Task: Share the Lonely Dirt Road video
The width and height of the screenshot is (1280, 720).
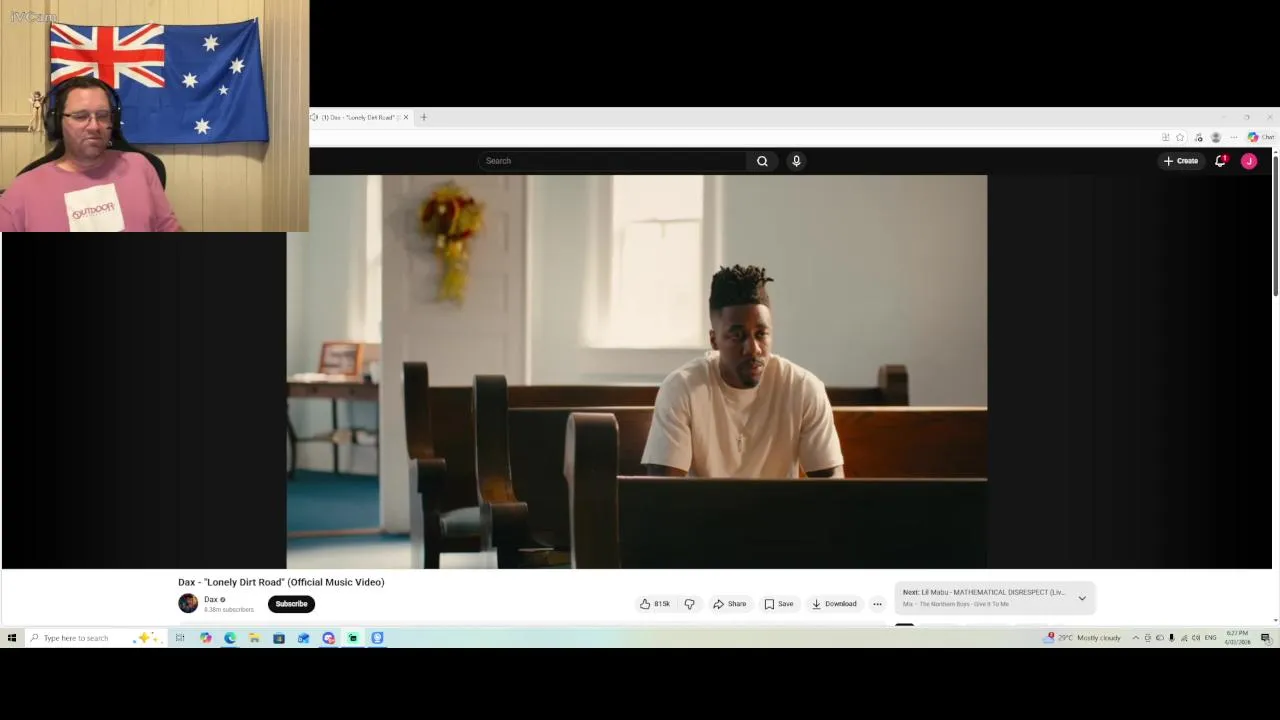Action: (x=729, y=604)
